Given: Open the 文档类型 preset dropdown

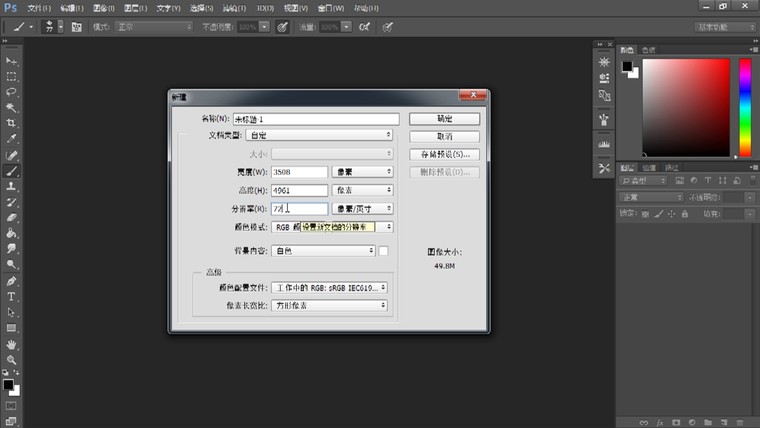Looking at the screenshot, I should tap(320, 135).
